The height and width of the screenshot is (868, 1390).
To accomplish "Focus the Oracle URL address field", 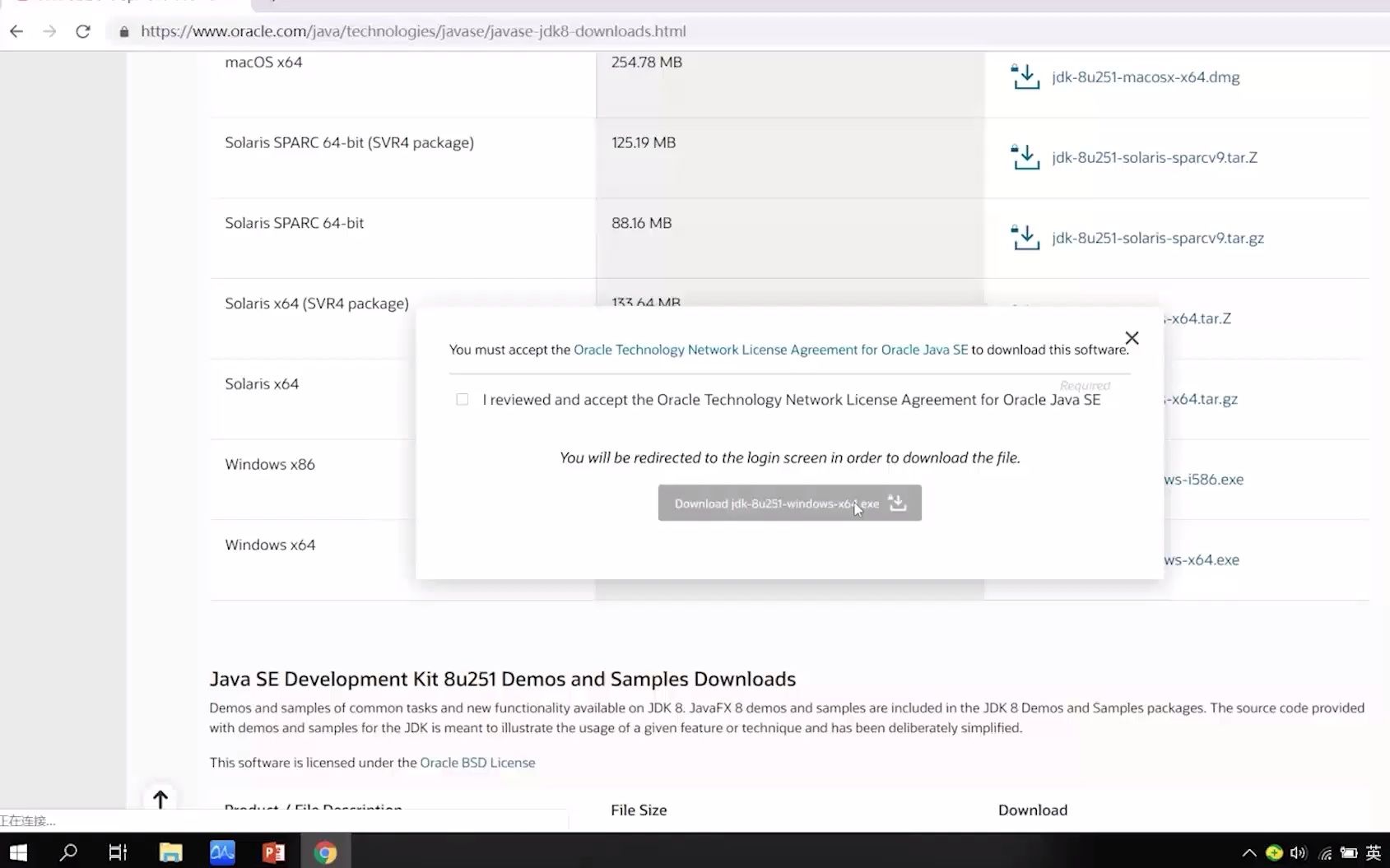I will click(413, 31).
